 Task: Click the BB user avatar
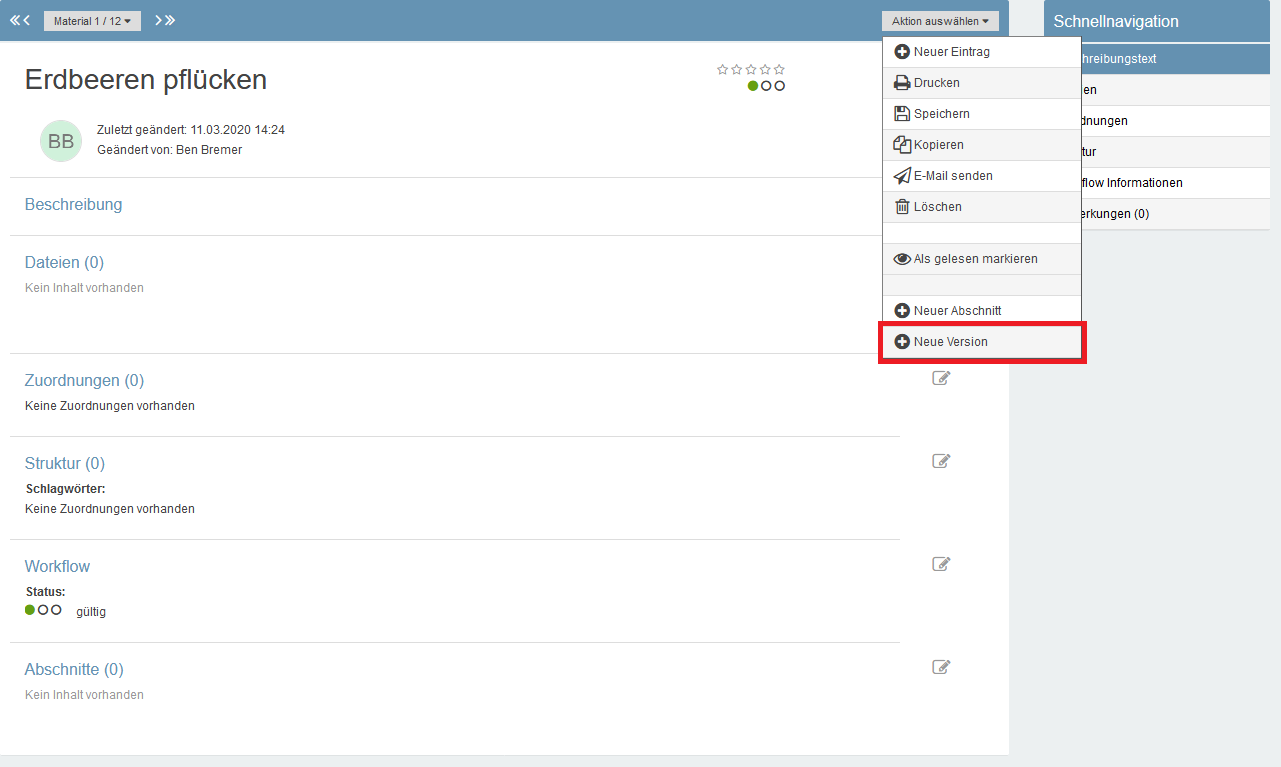point(61,141)
